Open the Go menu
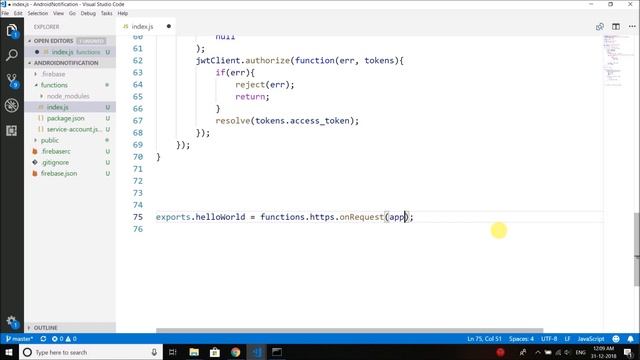This screenshot has width=640, height=360. tap(72, 13)
